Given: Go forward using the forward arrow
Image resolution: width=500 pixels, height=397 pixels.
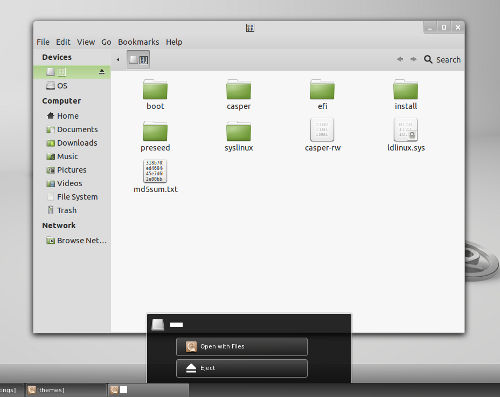Looking at the screenshot, I should pyautogui.click(x=413, y=59).
